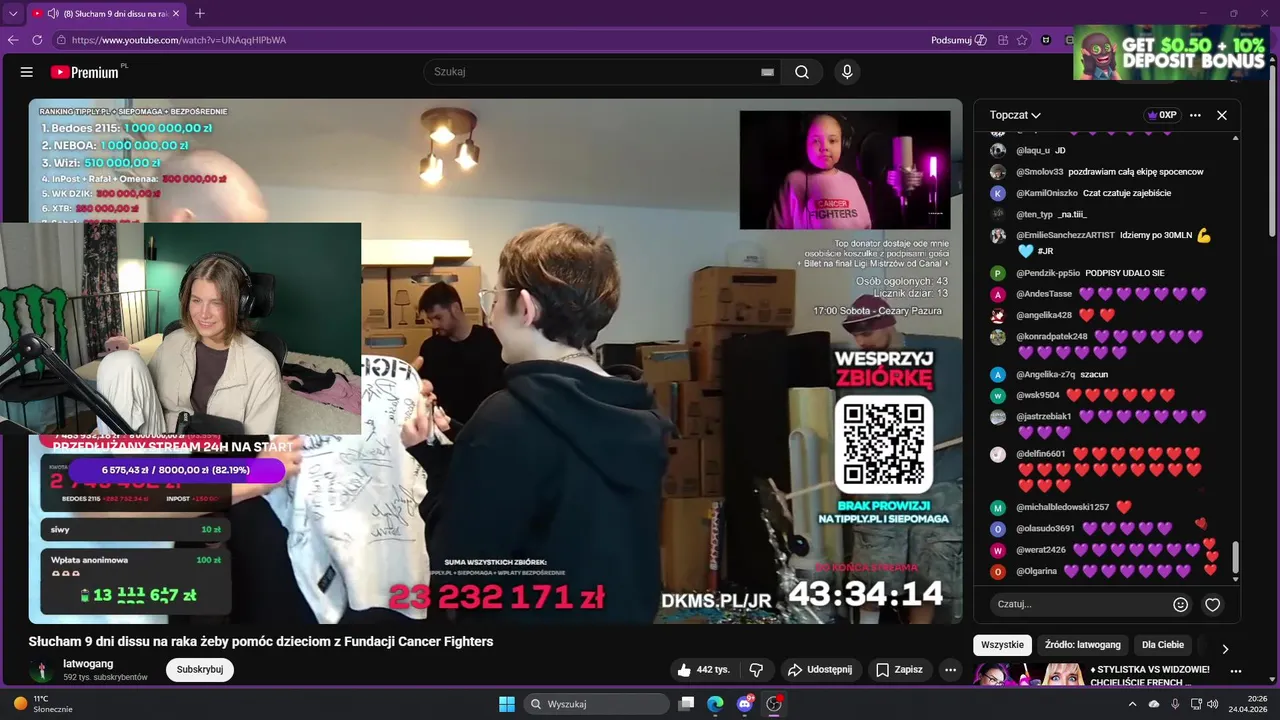Screen dimensions: 1280x720
Task: Expand hidden system tray icons chevron
Action: pyautogui.click(x=1132, y=704)
